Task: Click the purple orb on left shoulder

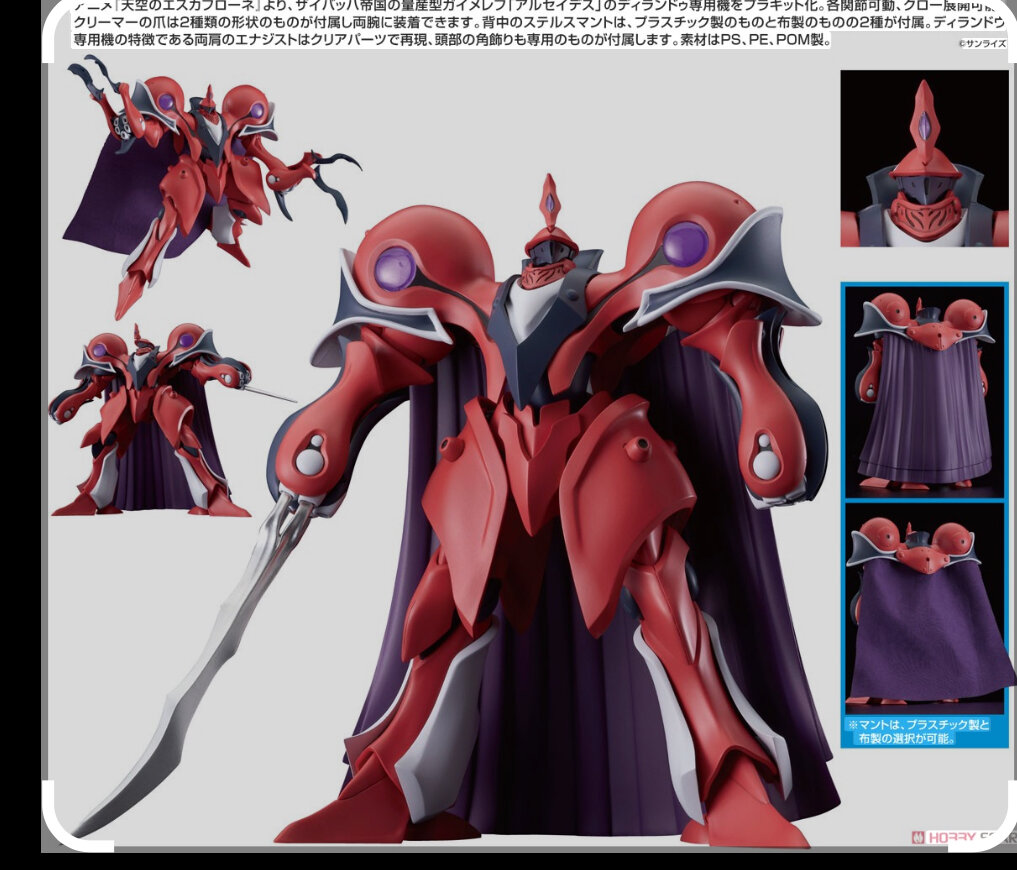Action: (x=395, y=268)
